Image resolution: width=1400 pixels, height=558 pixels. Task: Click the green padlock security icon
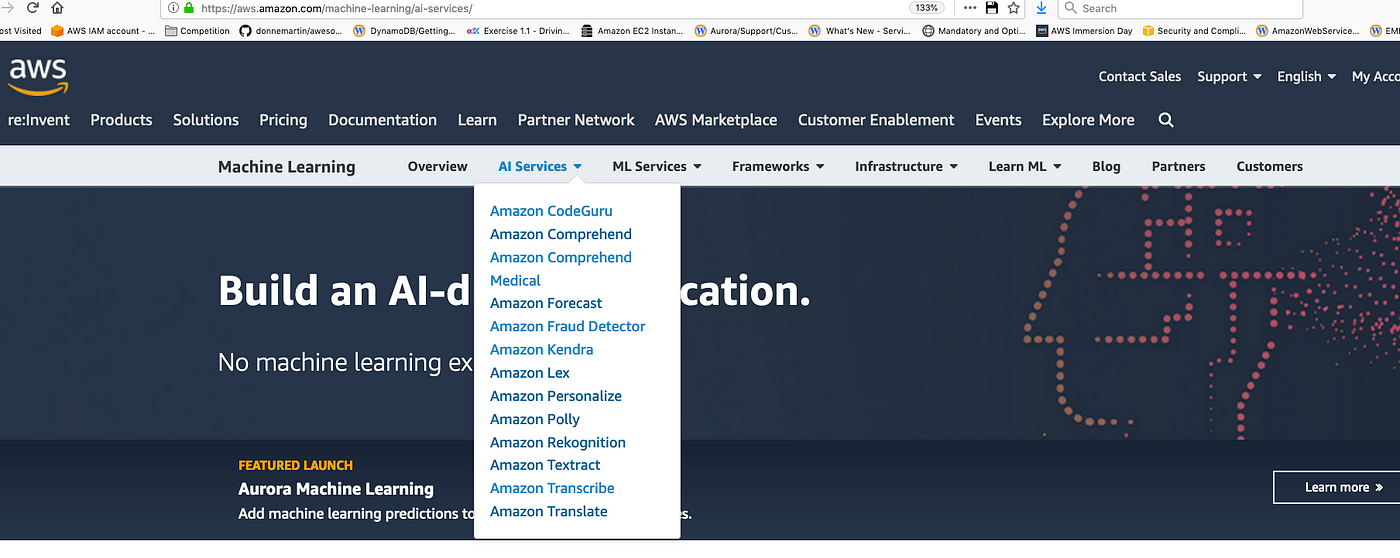(188, 8)
